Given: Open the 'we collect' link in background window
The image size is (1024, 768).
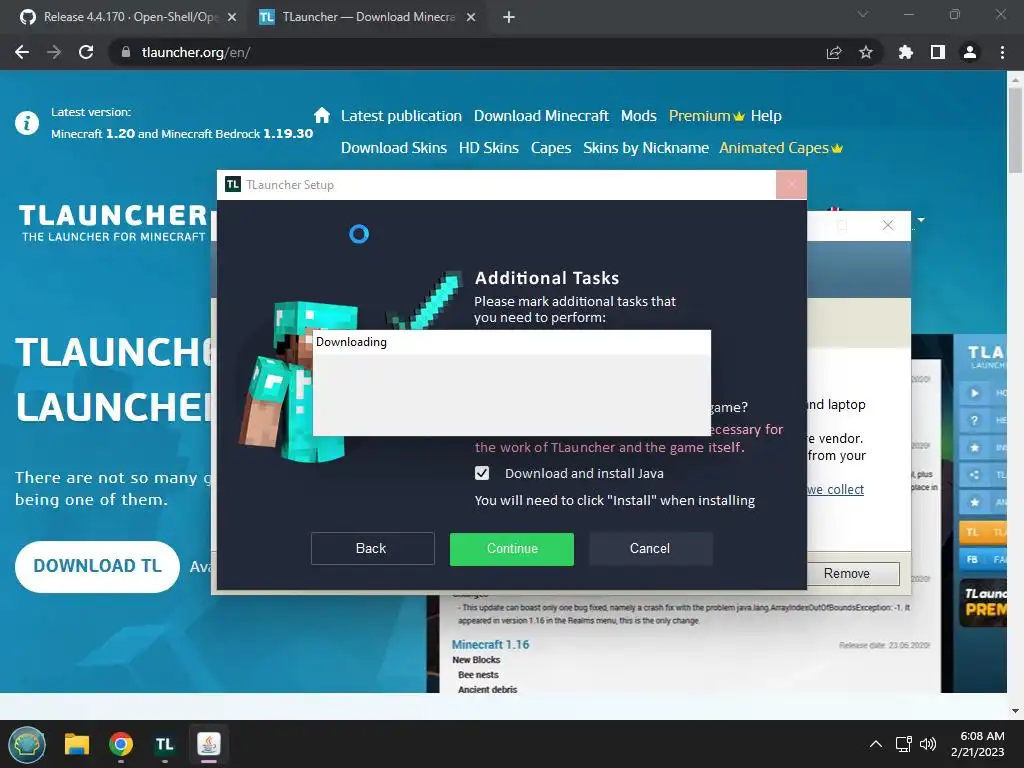Looking at the screenshot, I should point(835,489).
